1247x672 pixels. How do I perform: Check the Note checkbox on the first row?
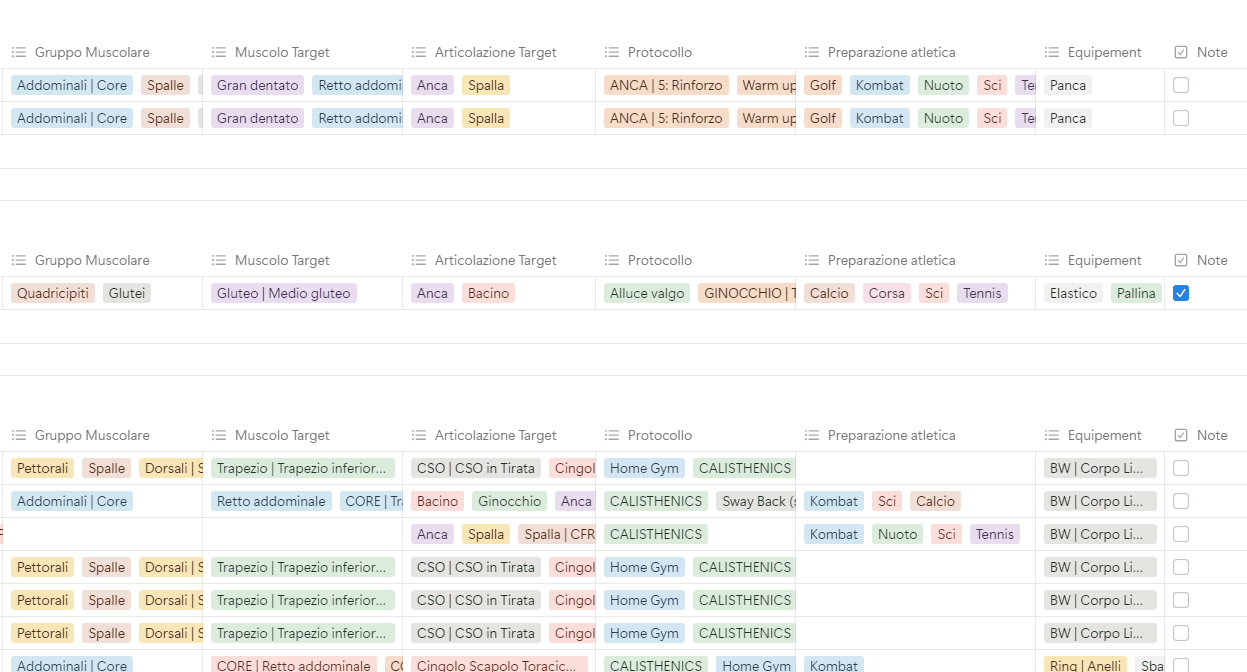(x=1181, y=85)
